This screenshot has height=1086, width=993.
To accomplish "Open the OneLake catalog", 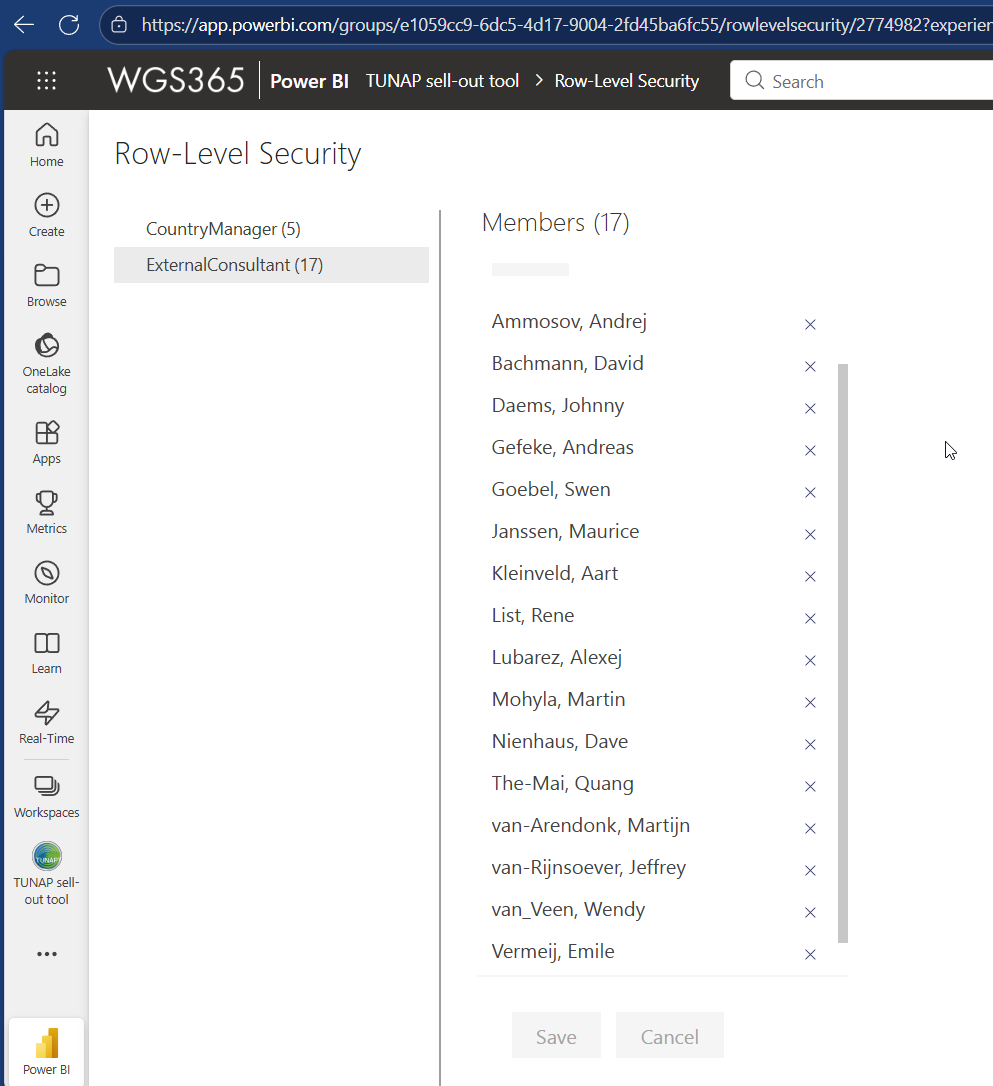I will click(46, 364).
